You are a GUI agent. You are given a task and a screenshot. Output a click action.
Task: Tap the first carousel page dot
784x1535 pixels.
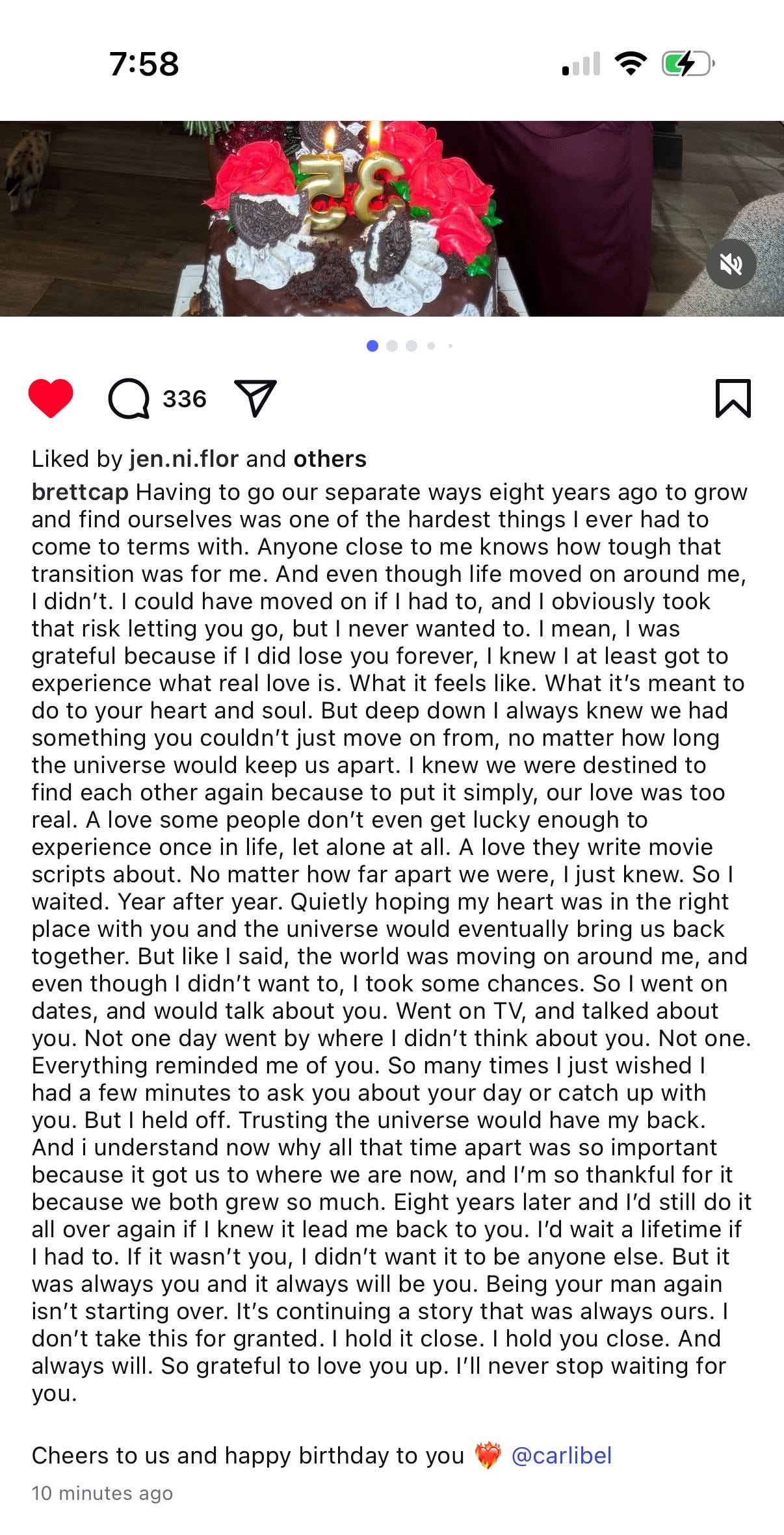tap(372, 346)
